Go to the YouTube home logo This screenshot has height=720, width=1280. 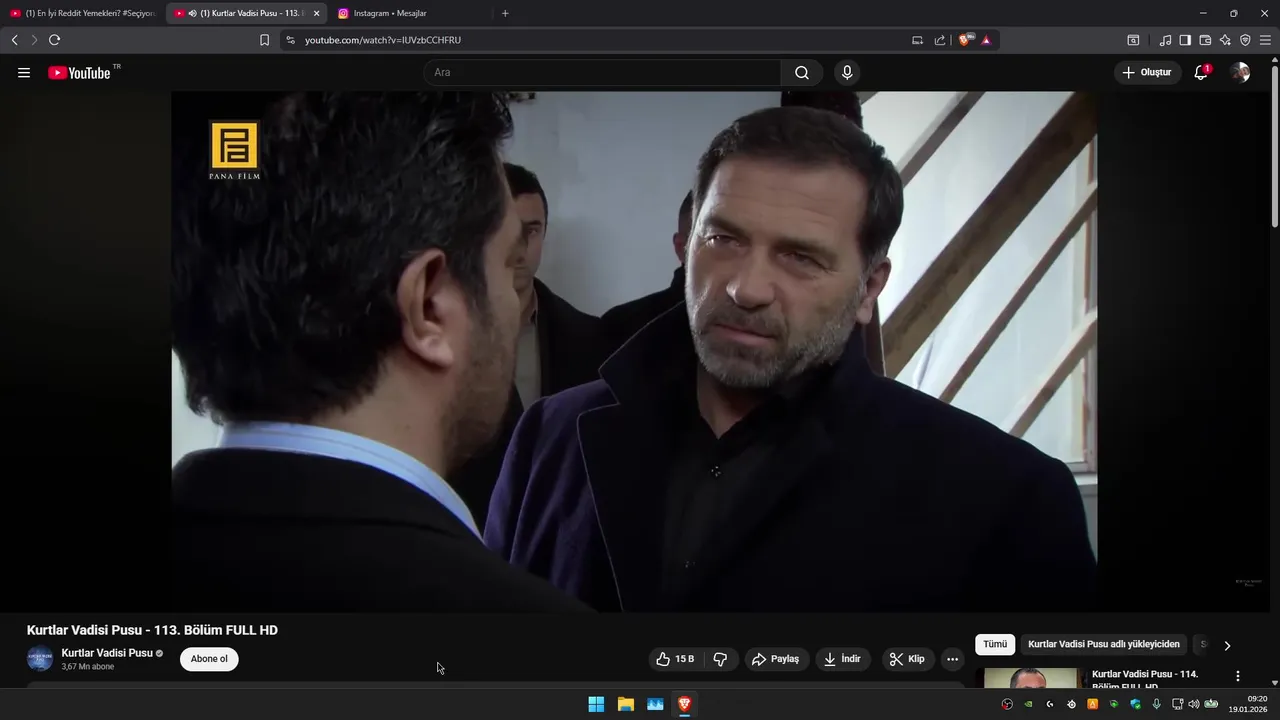click(79, 72)
